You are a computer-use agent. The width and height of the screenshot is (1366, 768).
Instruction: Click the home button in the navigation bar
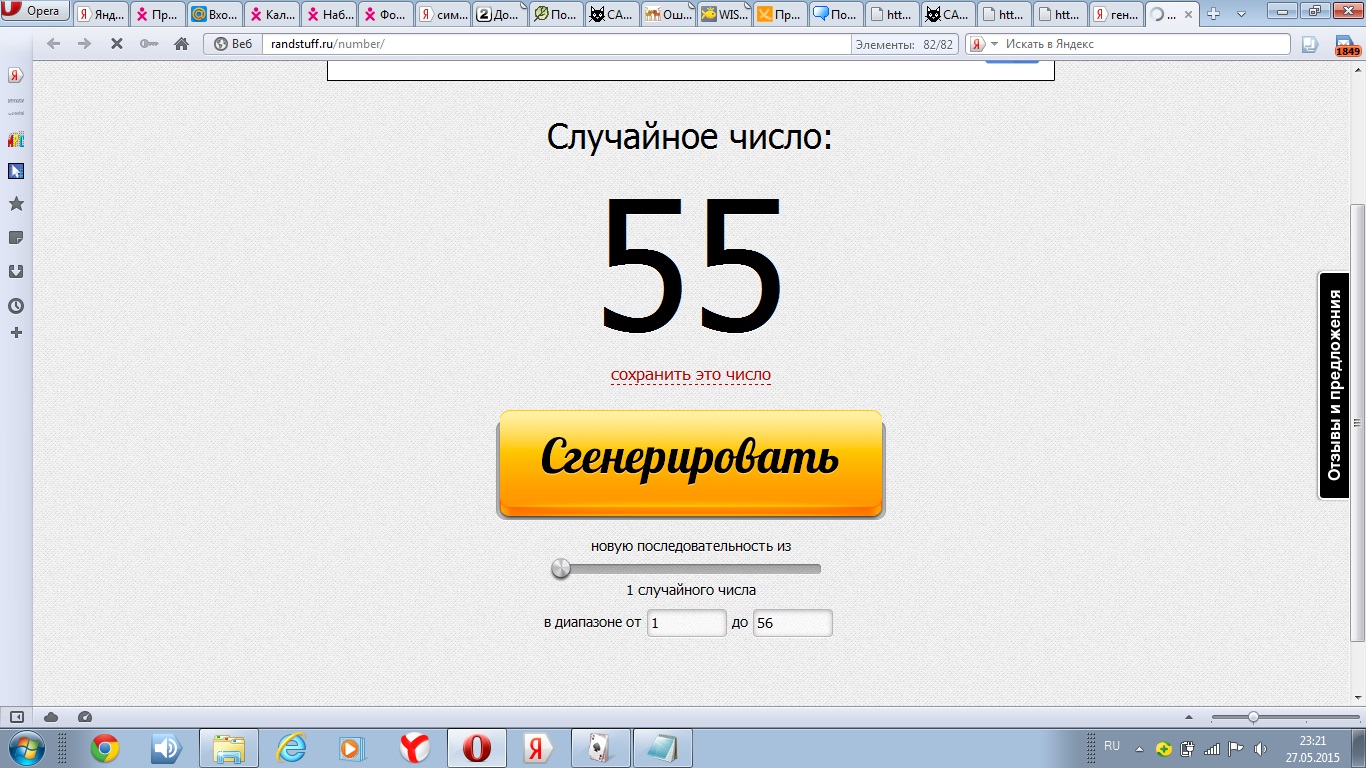(x=181, y=44)
